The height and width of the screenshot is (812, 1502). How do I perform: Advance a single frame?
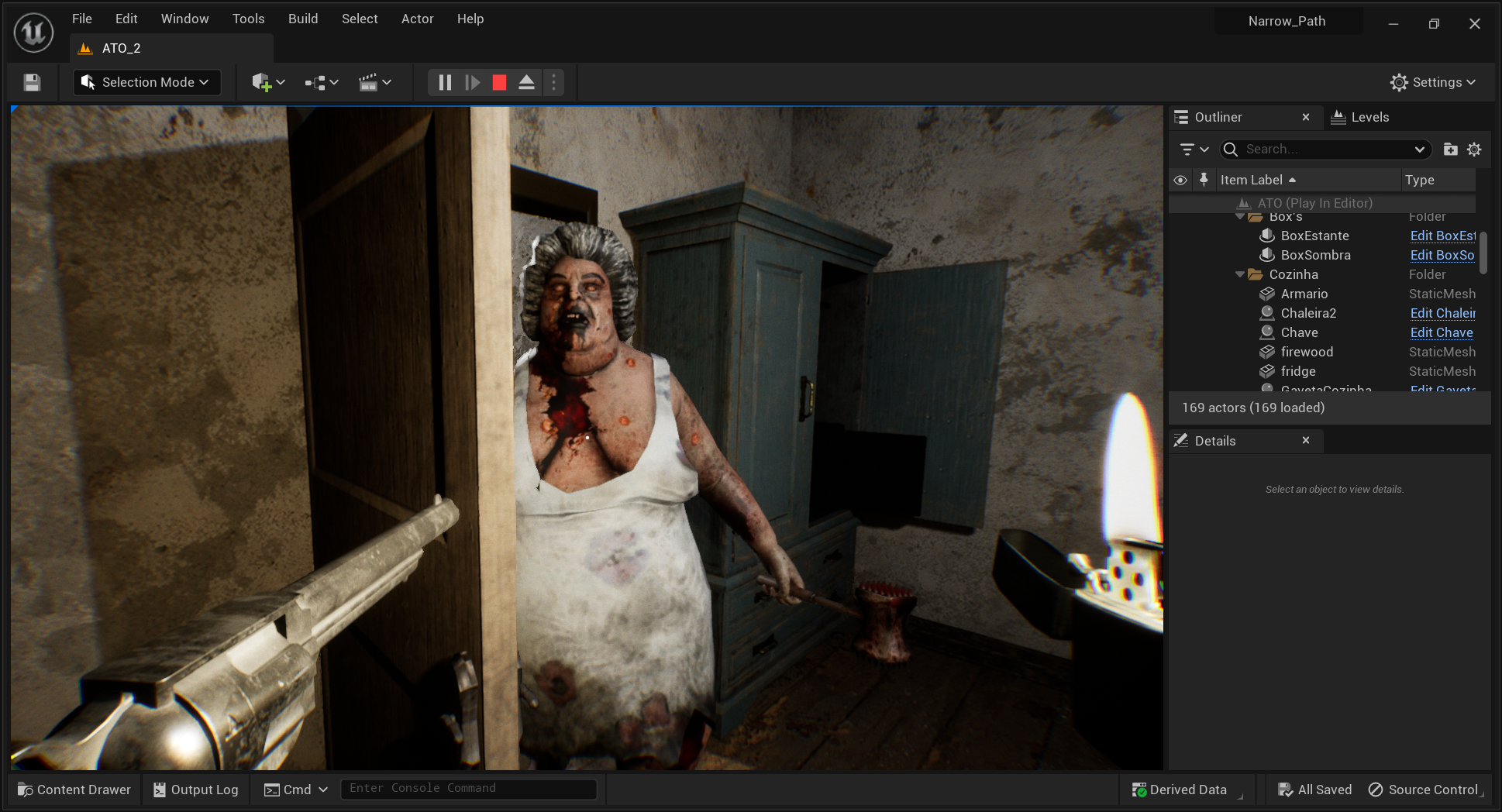click(472, 82)
